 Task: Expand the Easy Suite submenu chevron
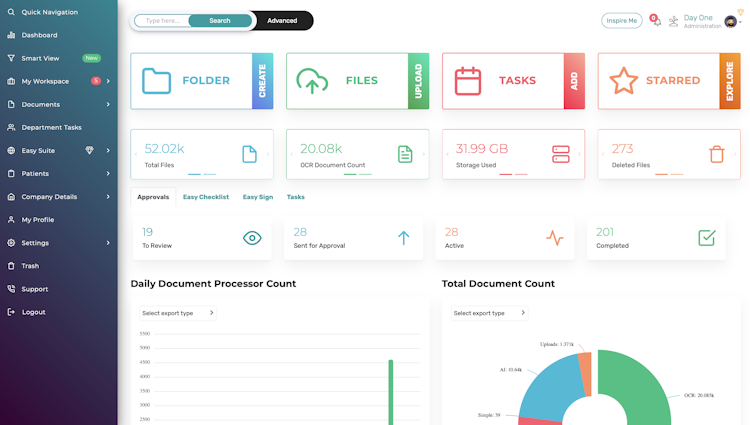coord(108,150)
